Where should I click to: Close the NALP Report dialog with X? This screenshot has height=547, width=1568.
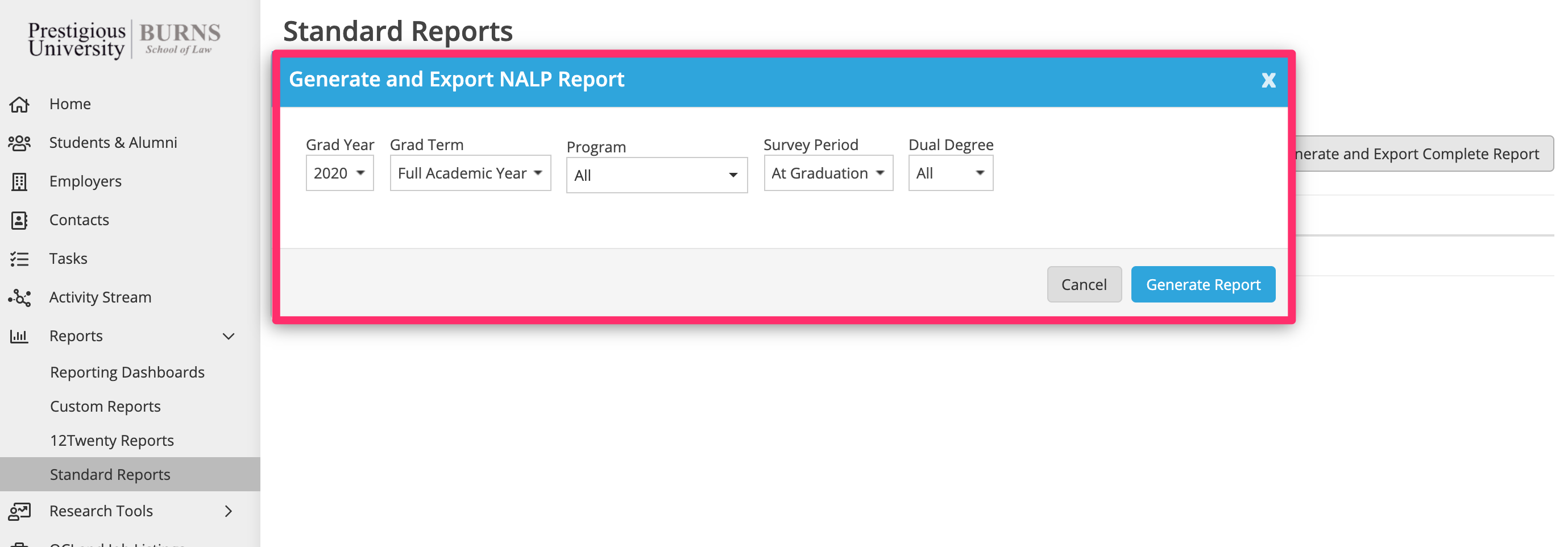point(1268,80)
